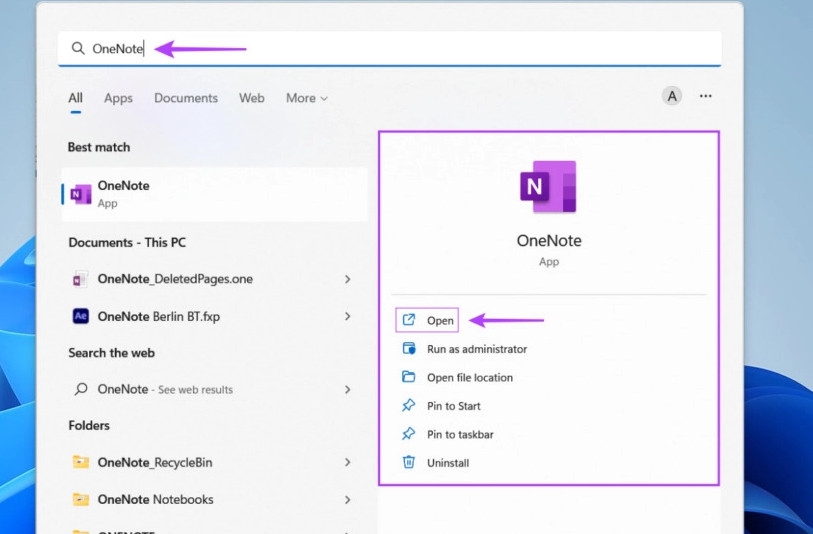The height and width of the screenshot is (534, 813).
Task: Click the Open launch icon
Action: click(409, 320)
